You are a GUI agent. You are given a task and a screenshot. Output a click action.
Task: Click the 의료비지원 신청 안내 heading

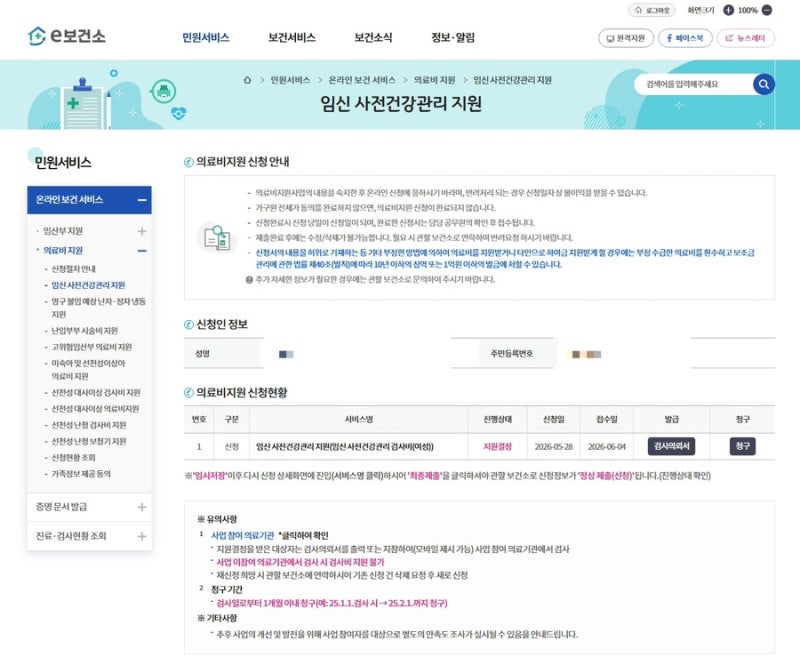pos(242,161)
